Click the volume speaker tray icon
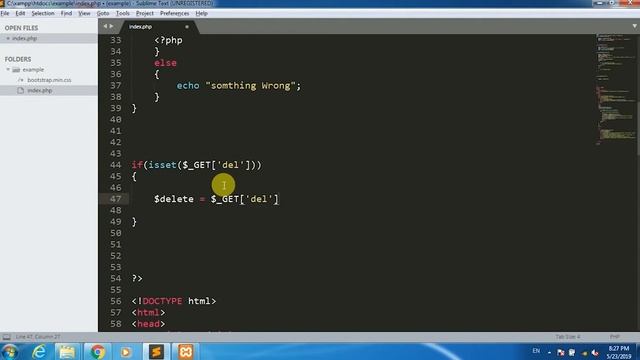 [595, 352]
